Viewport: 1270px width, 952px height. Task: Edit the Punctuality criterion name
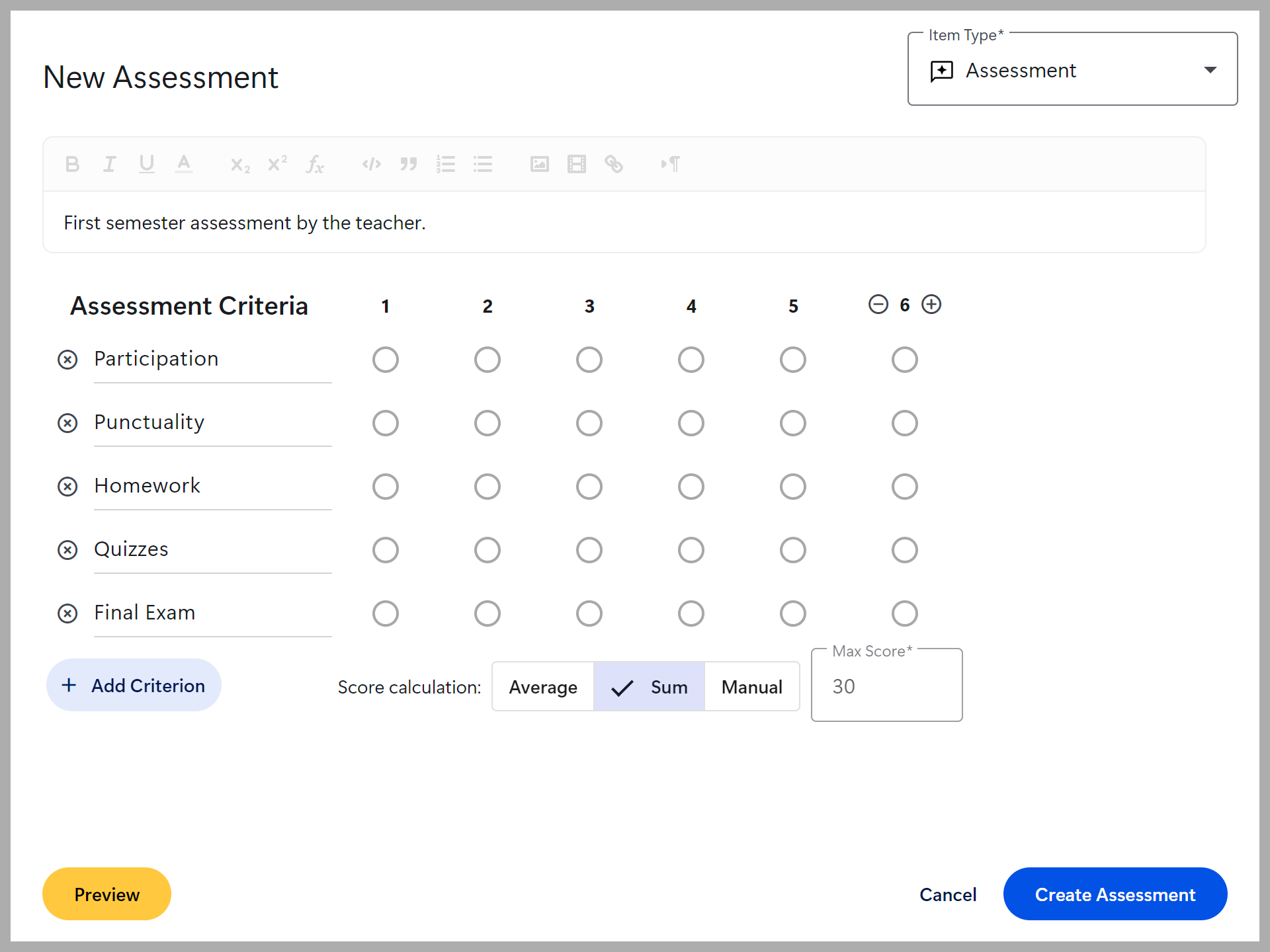click(x=212, y=423)
